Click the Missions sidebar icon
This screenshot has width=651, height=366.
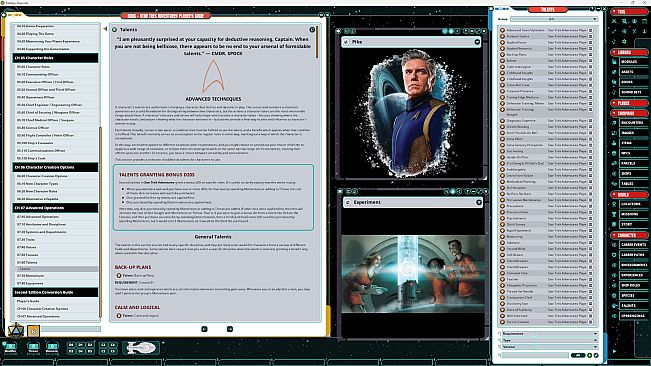pyautogui.click(x=614, y=214)
